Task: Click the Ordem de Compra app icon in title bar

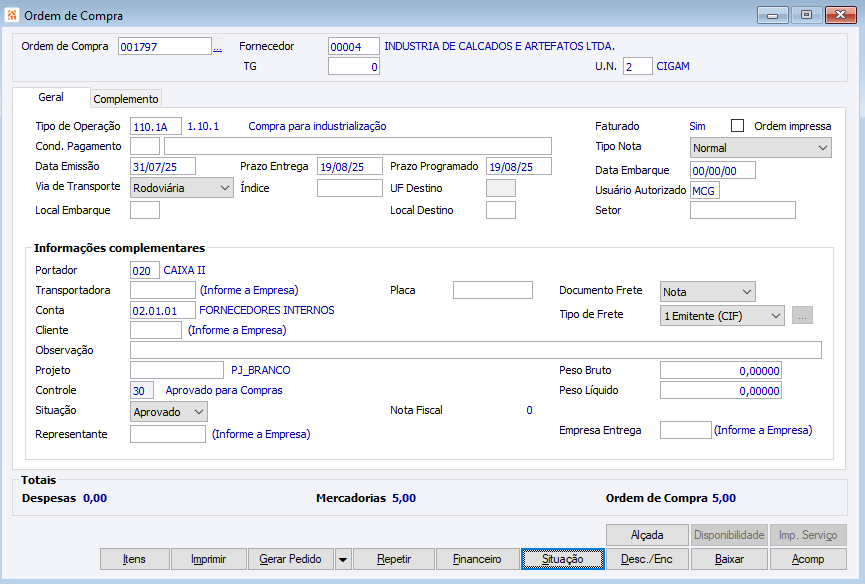Action: point(12,15)
